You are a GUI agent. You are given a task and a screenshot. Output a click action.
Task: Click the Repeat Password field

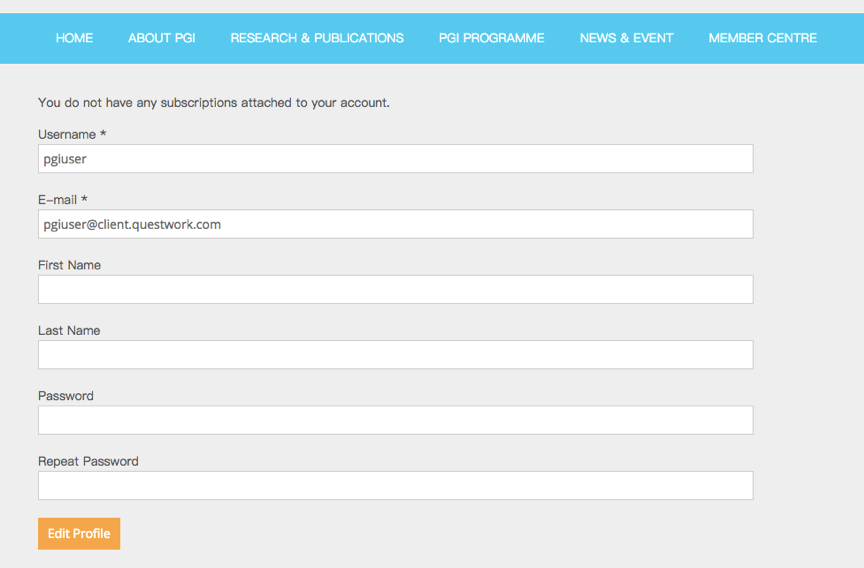point(395,486)
